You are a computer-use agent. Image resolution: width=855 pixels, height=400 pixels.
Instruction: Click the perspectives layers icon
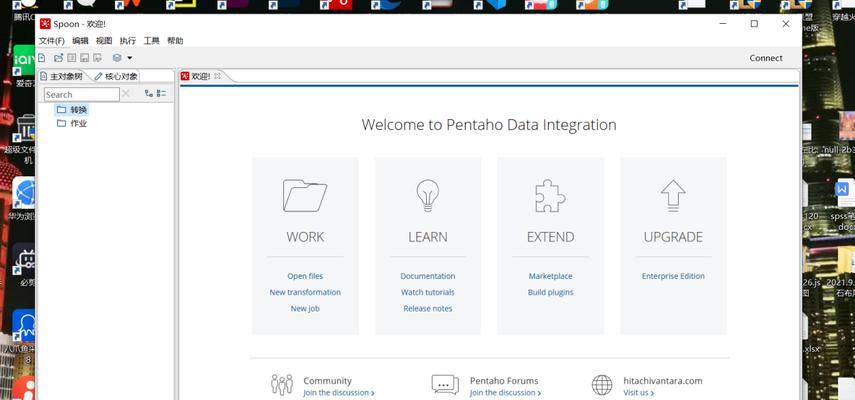pos(117,58)
